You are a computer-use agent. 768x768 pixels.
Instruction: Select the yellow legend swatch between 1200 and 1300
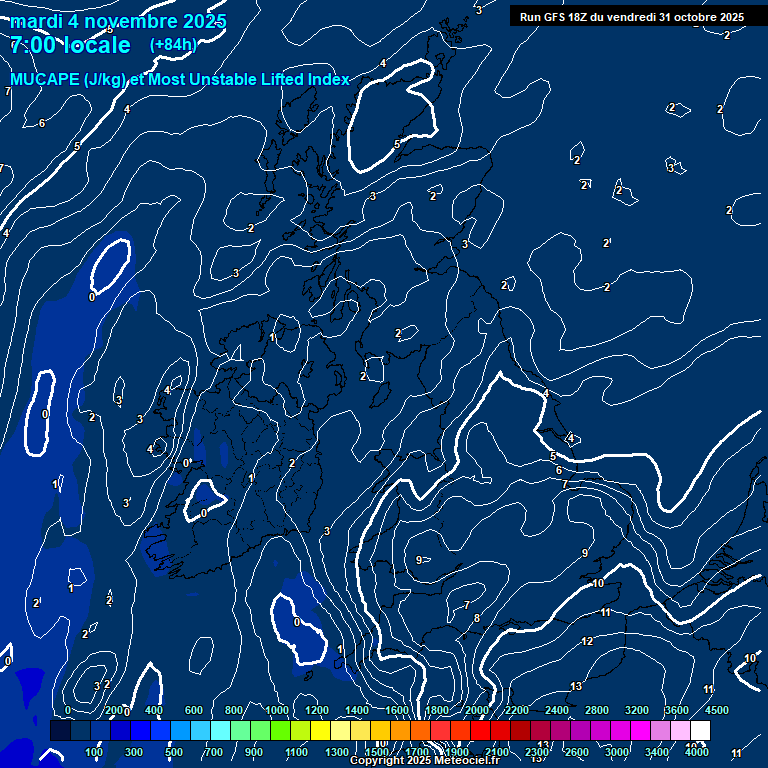coord(320,731)
